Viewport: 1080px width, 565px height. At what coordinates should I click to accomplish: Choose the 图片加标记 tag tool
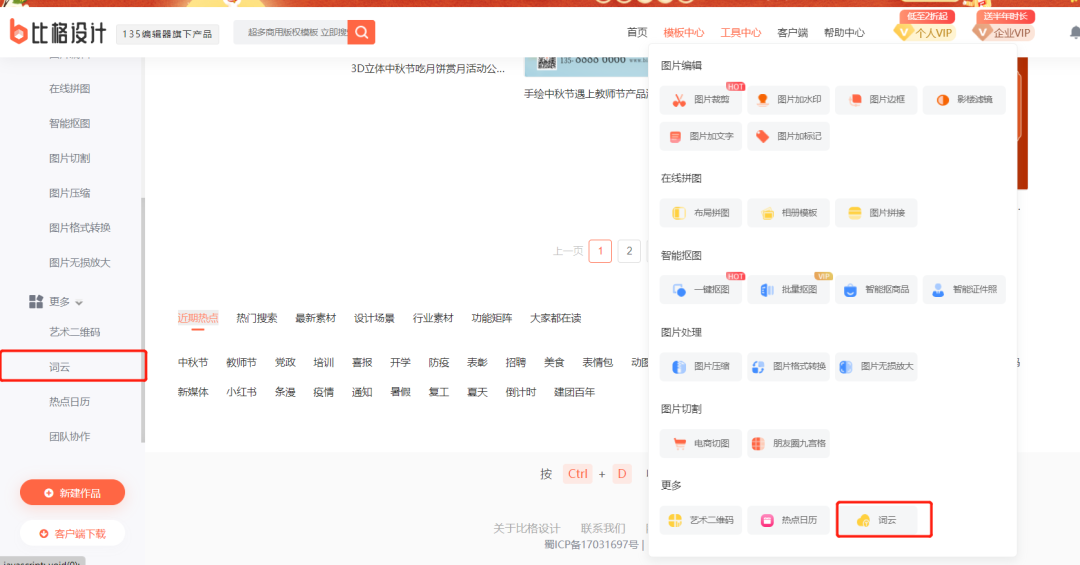pyautogui.click(x=789, y=136)
